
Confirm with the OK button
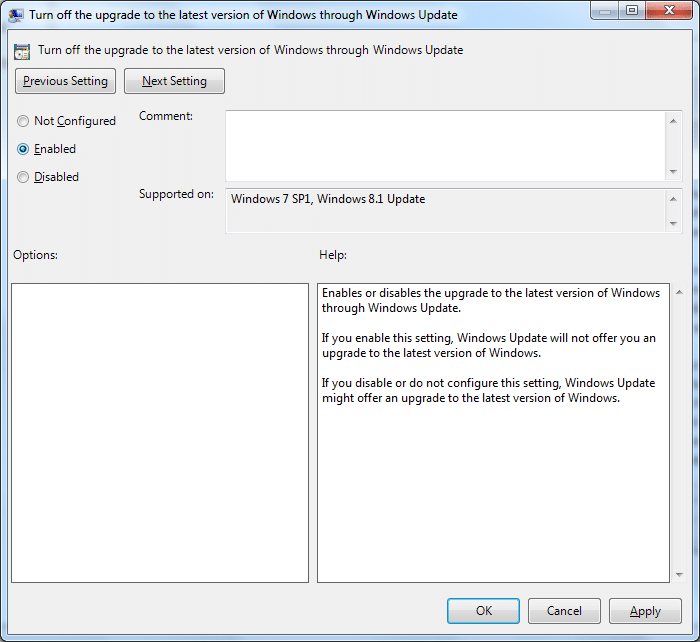[483, 611]
